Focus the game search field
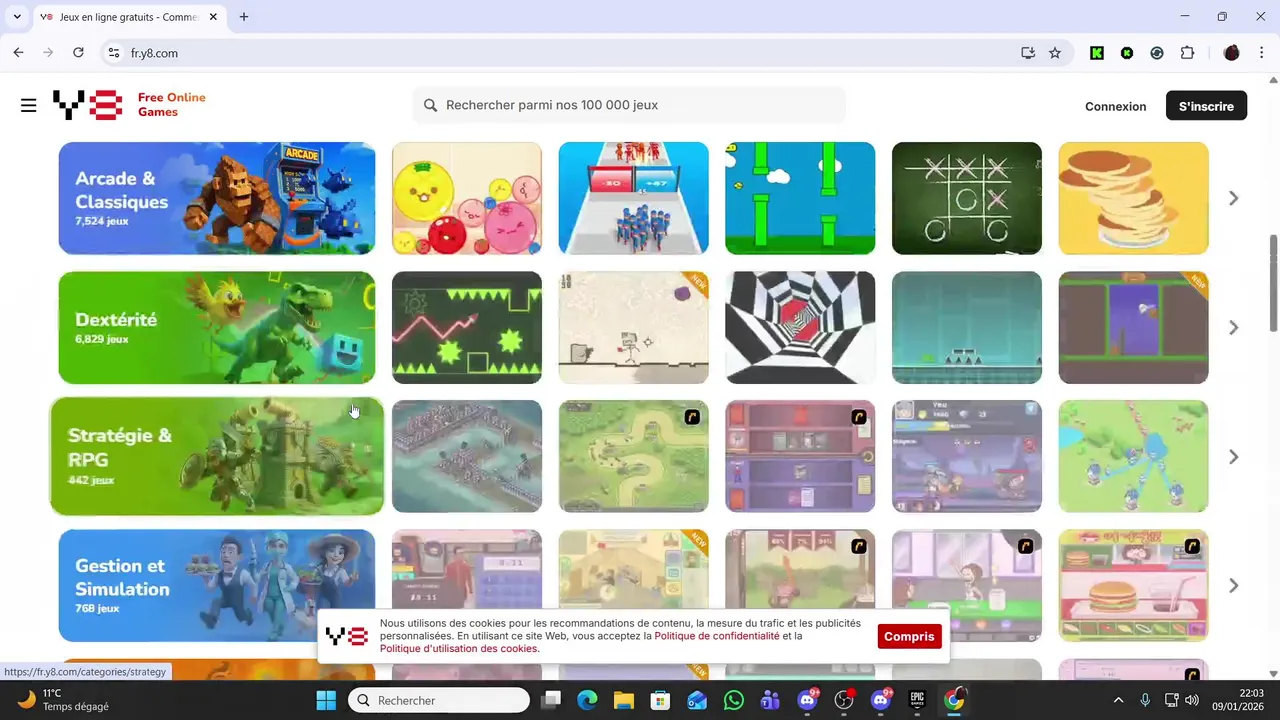The width and height of the screenshot is (1280, 720). point(629,105)
